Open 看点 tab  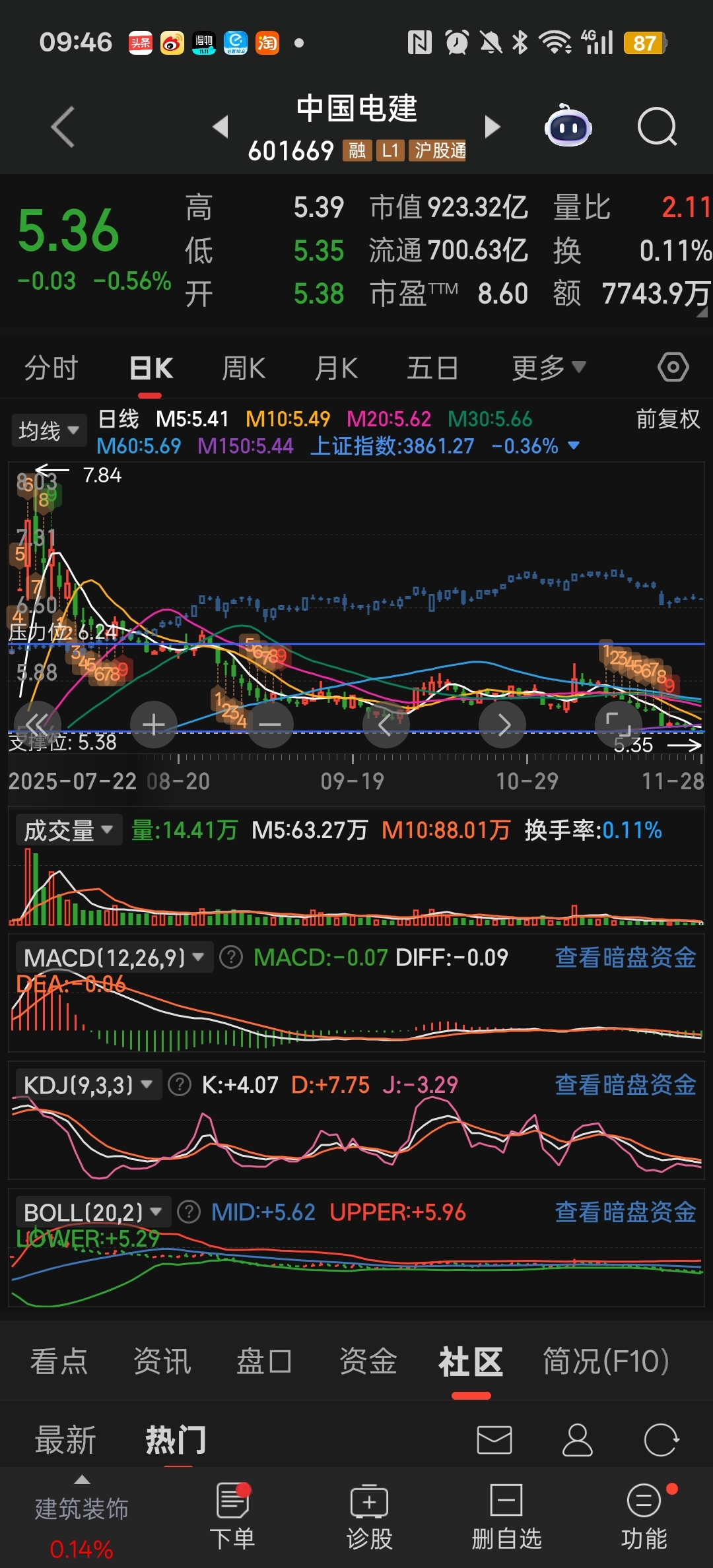(59, 1361)
